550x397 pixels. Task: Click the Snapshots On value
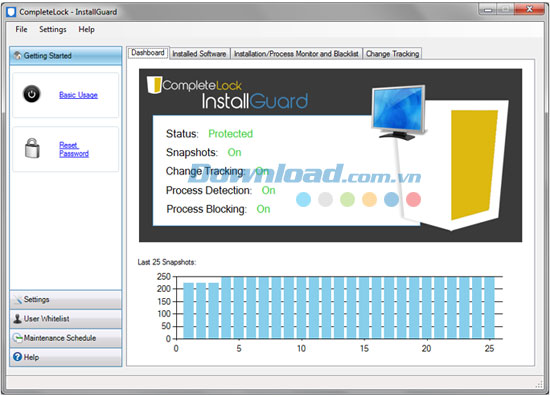pos(234,152)
